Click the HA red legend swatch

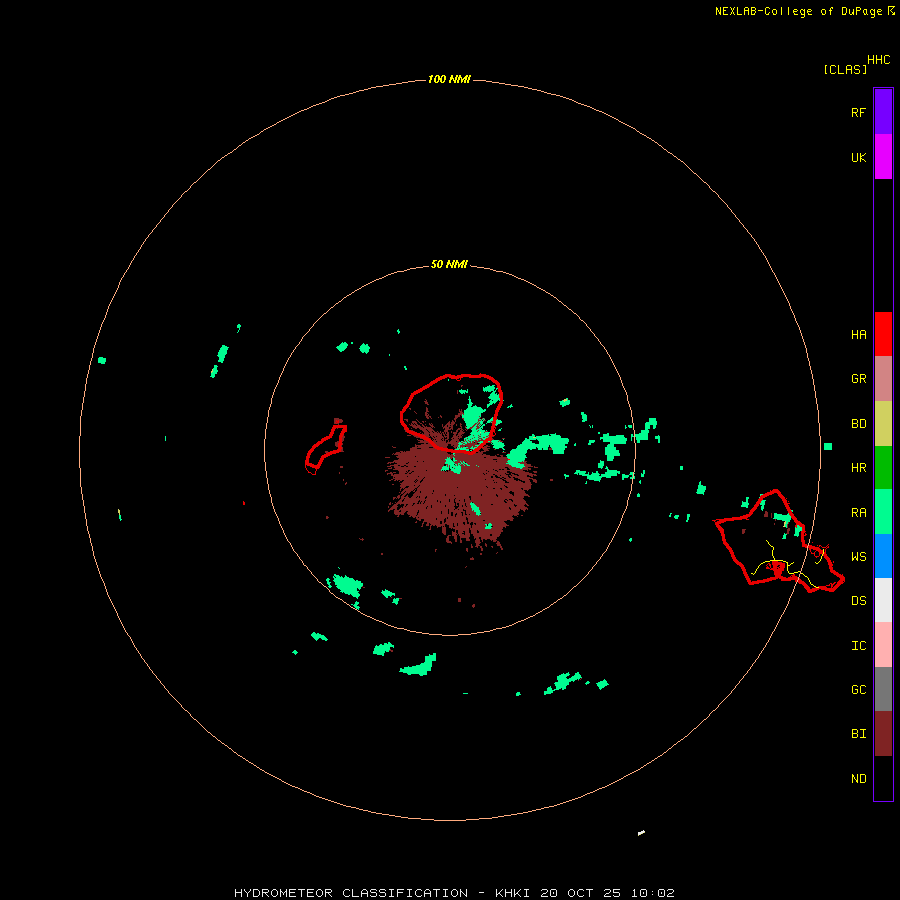coord(883,334)
